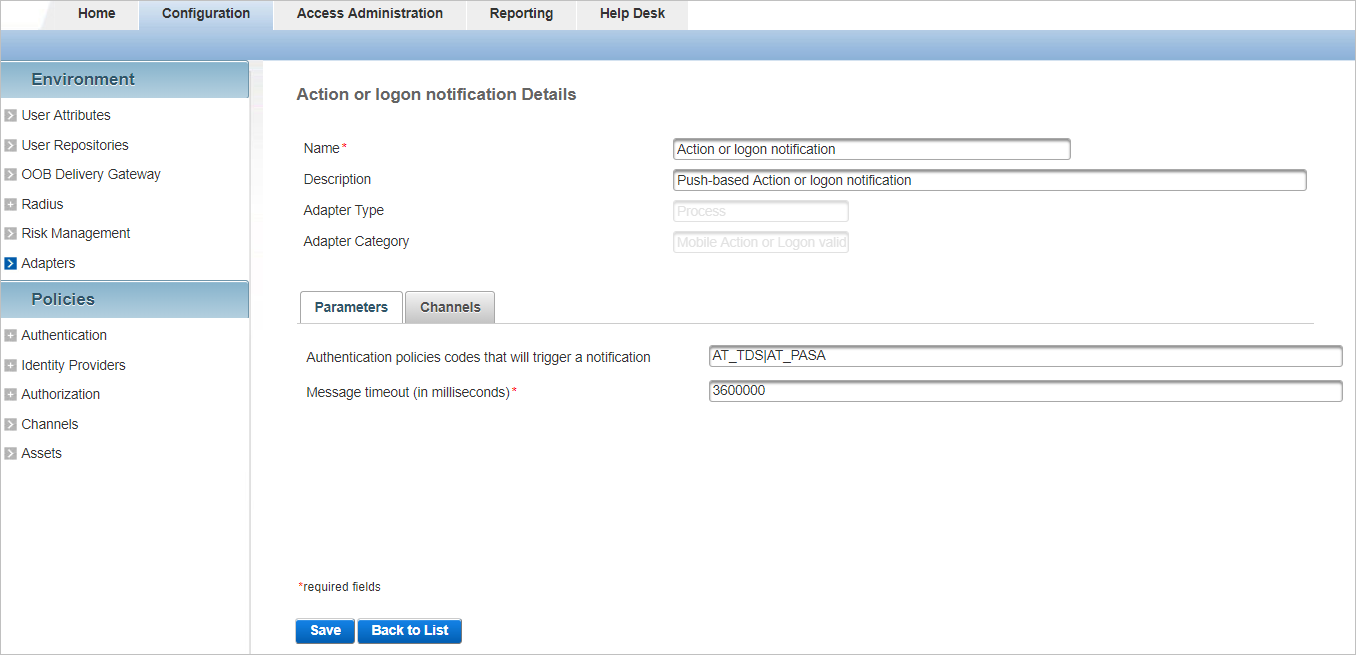
Task: Open the Help Desk page
Action: [631, 13]
